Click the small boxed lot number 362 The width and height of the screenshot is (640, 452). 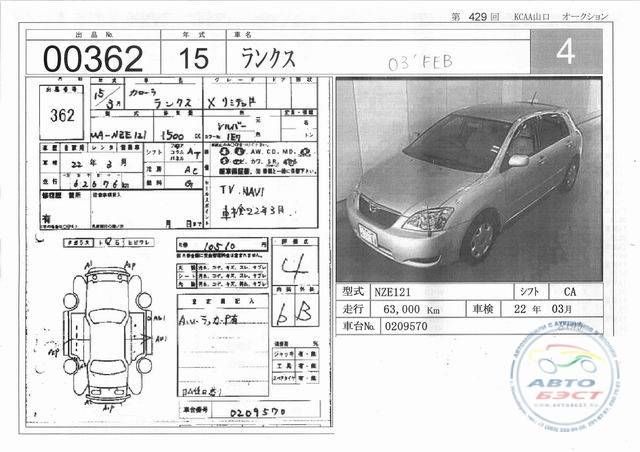(x=62, y=116)
